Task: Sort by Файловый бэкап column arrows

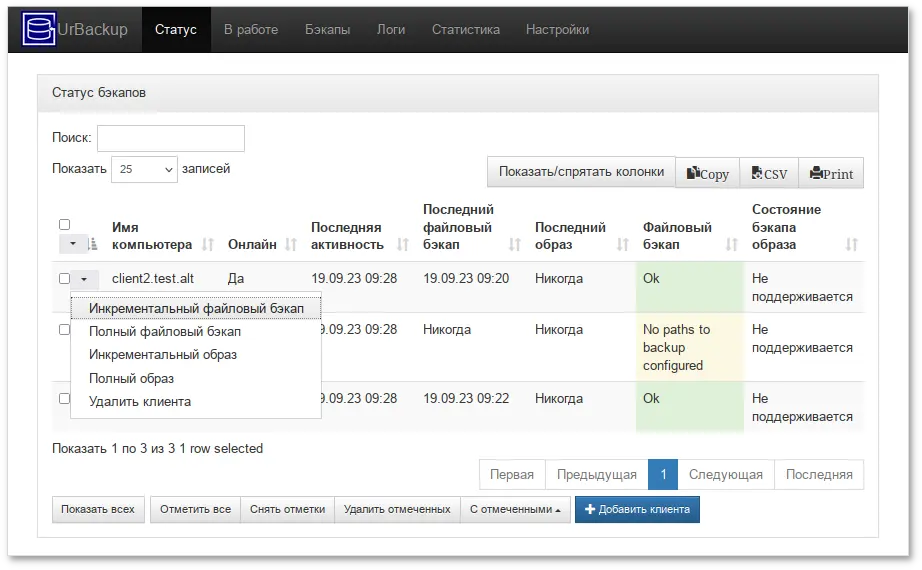Action: [x=731, y=245]
